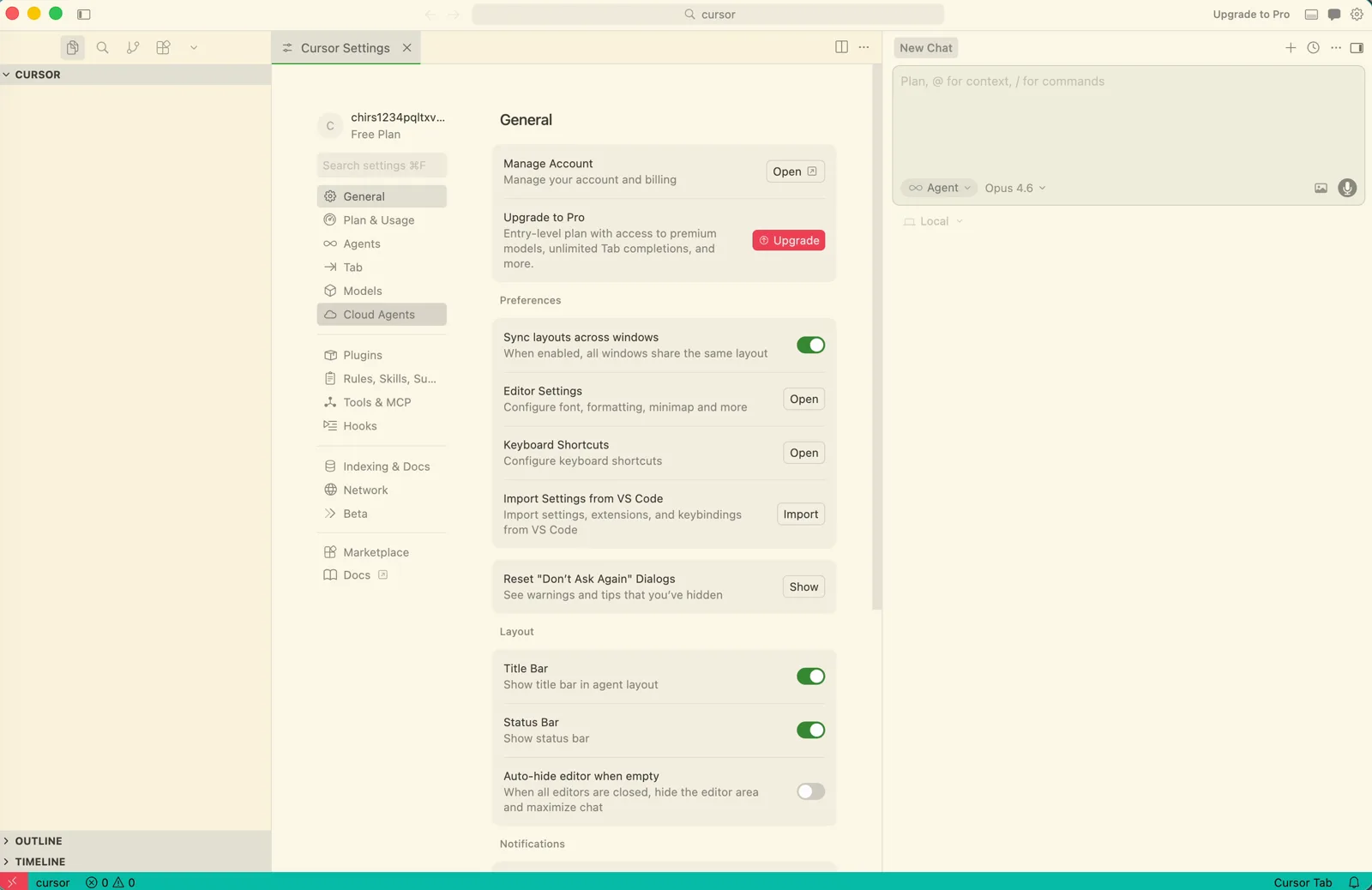
Task: Open Plugins settings
Action: pos(382,355)
